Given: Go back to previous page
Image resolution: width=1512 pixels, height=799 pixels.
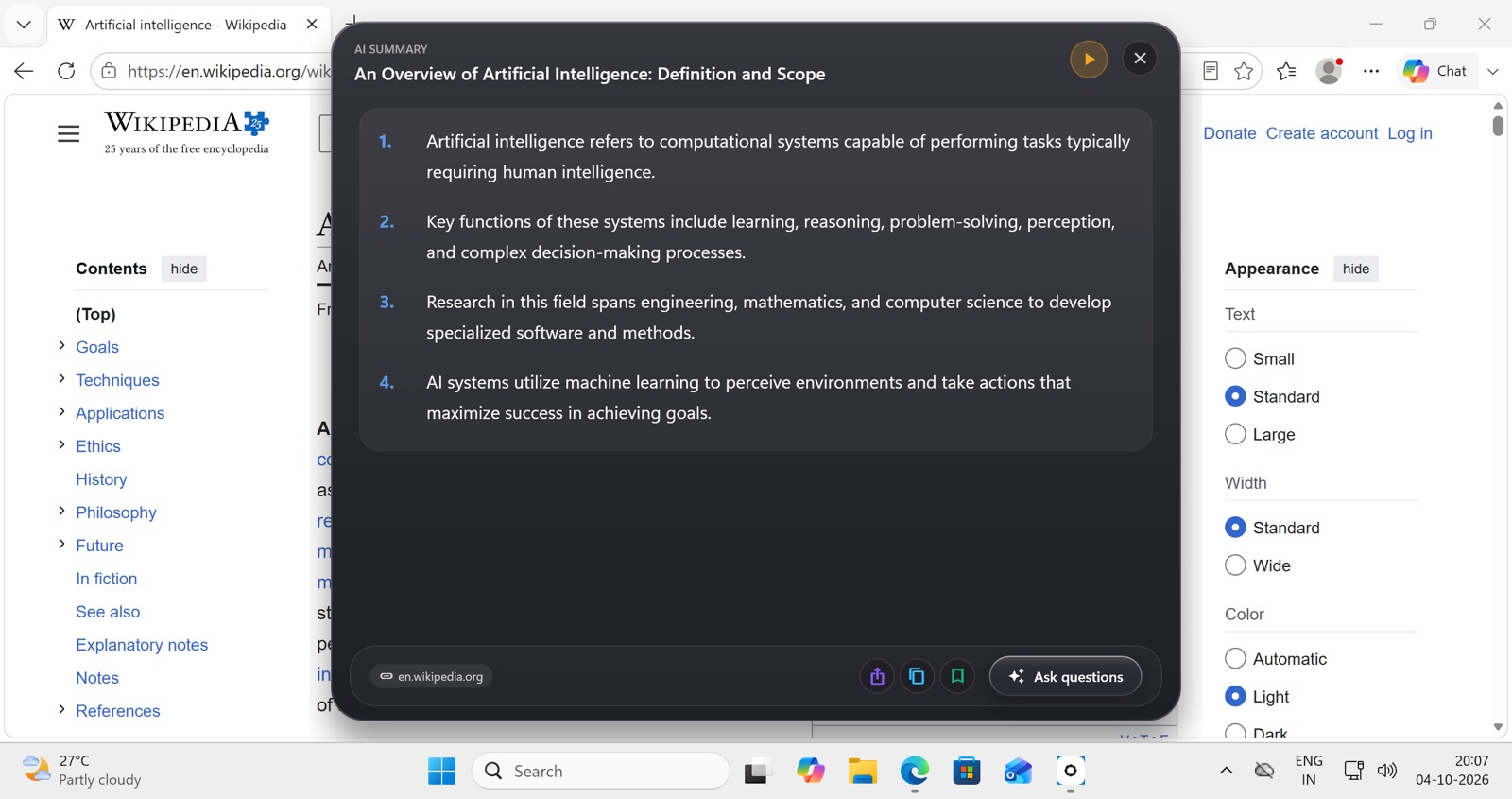Looking at the screenshot, I should coord(24,71).
